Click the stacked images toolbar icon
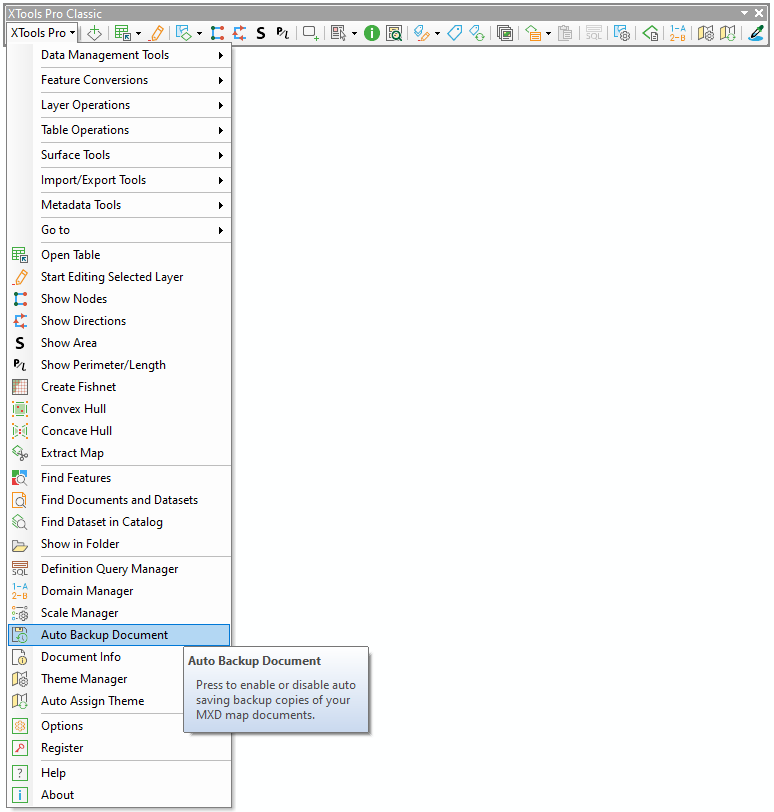The height and width of the screenshot is (812, 774). [x=505, y=33]
